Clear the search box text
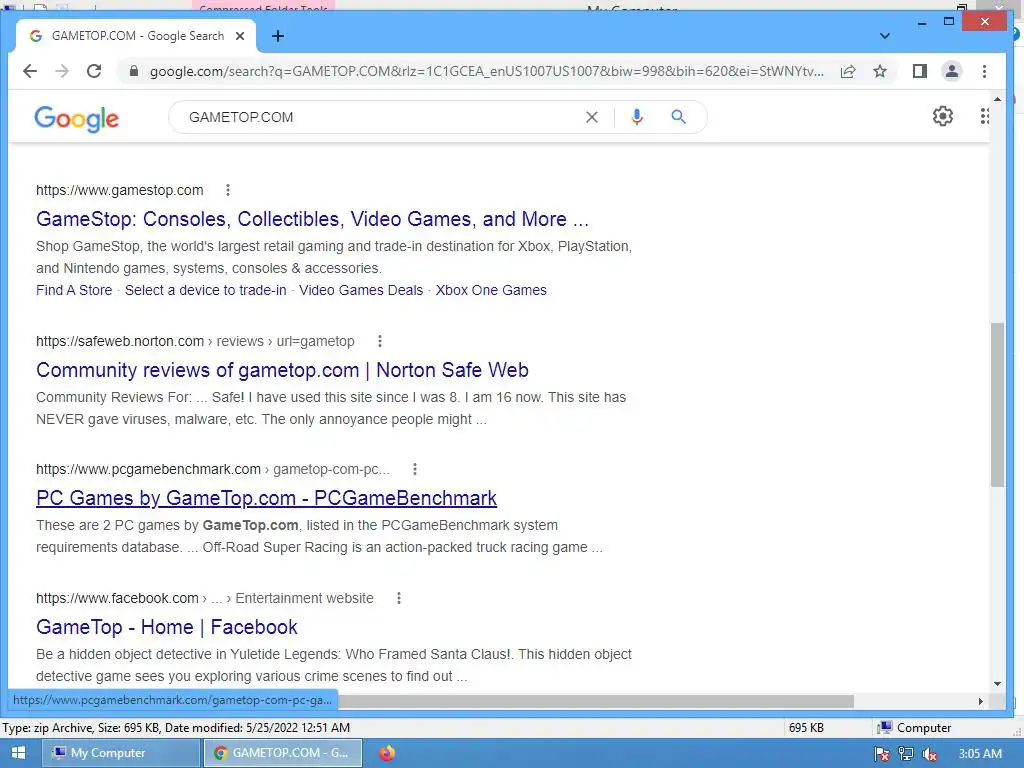The width and height of the screenshot is (1024, 768). tap(592, 117)
